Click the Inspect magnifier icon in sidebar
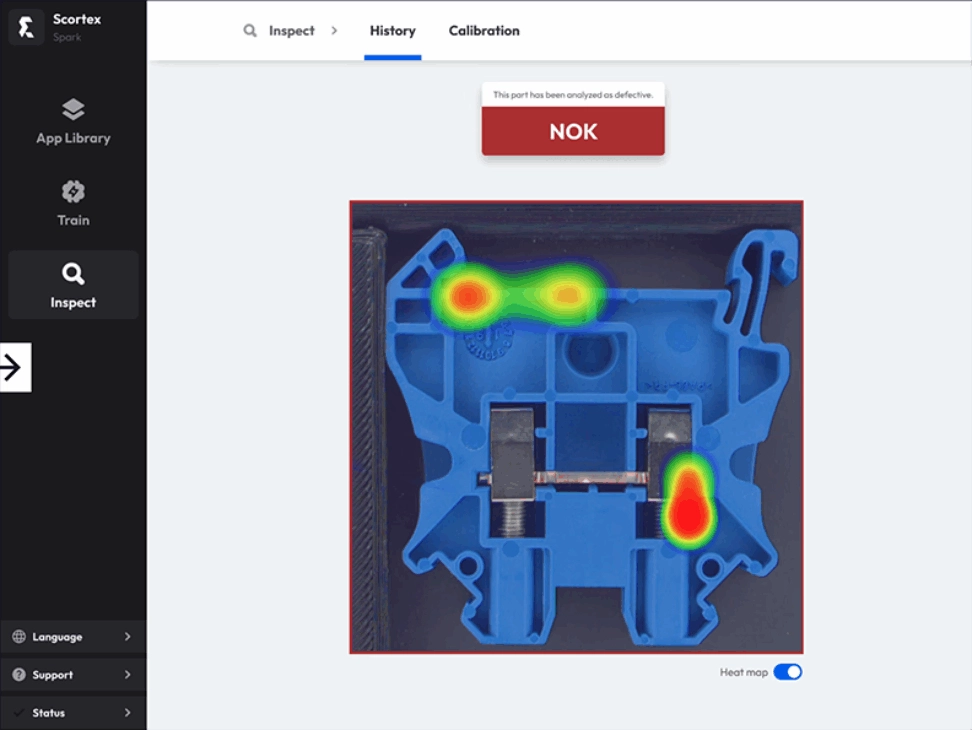972x730 pixels. [73, 274]
